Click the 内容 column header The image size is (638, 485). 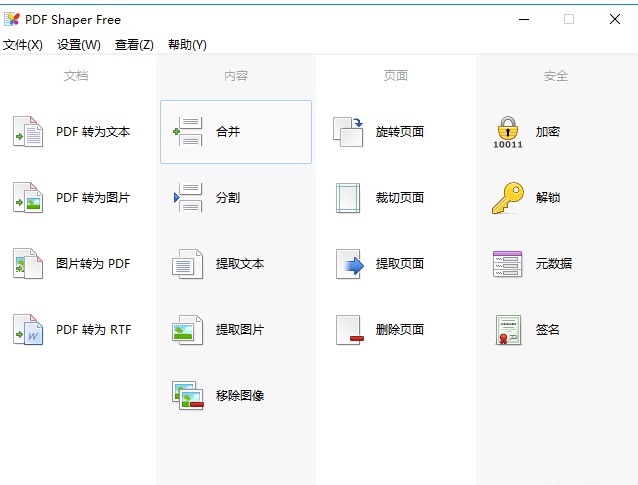(236, 75)
